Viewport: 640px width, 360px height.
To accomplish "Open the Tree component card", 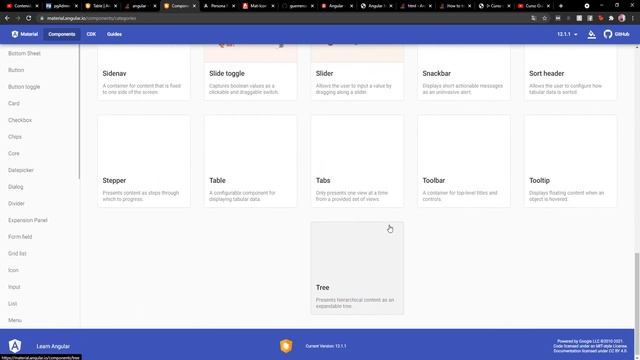I will point(357,268).
